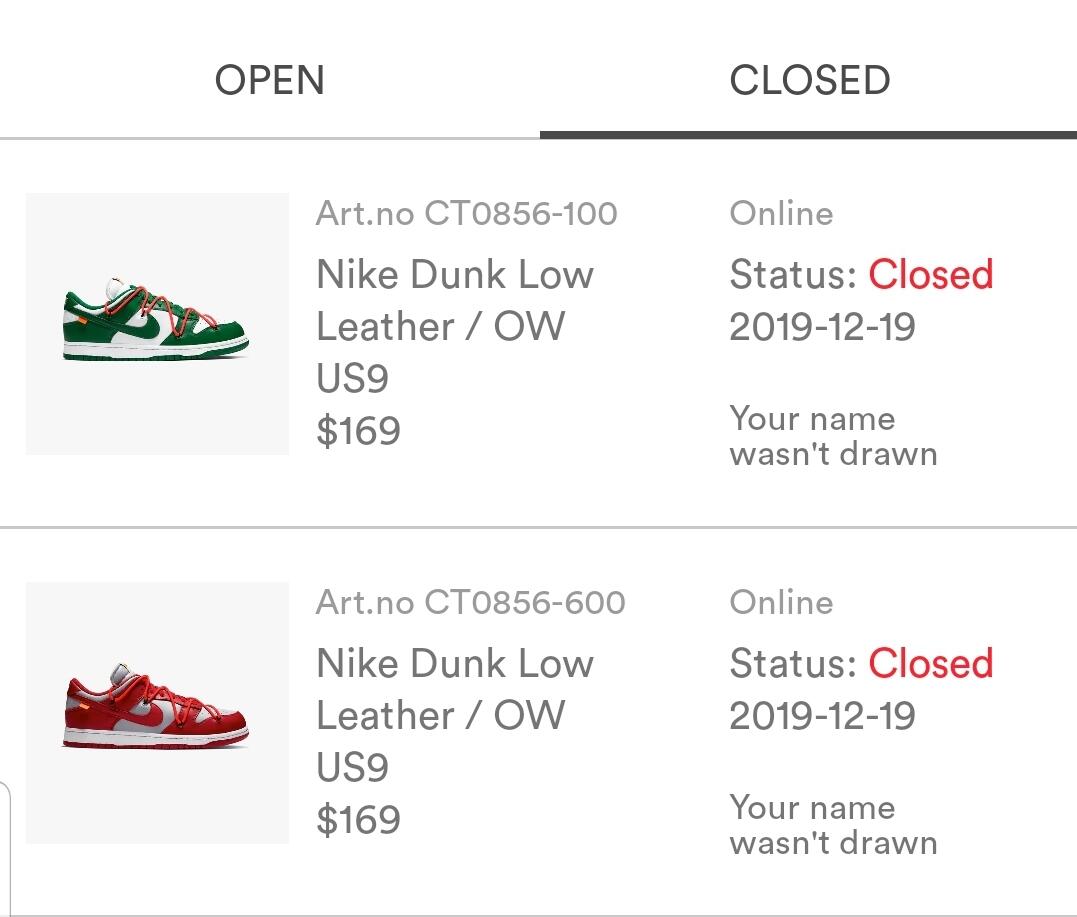1077x917 pixels.
Task: Click the Closed status of the CT0856-600 raffle
Action: [930, 664]
